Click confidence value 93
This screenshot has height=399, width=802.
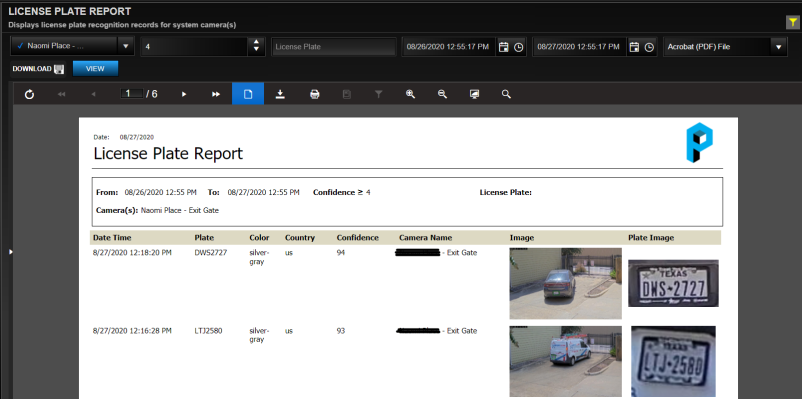click(x=341, y=331)
